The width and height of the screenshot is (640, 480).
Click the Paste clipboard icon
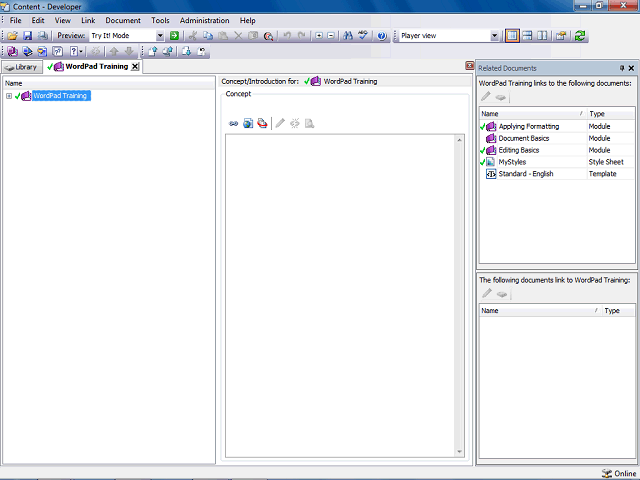click(x=223, y=36)
